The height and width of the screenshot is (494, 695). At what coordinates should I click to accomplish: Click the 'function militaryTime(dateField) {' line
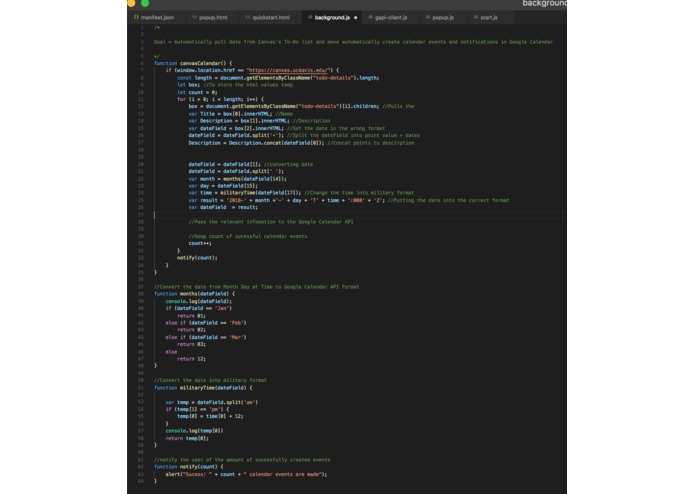pyautogui.click(x=203, y=388)
